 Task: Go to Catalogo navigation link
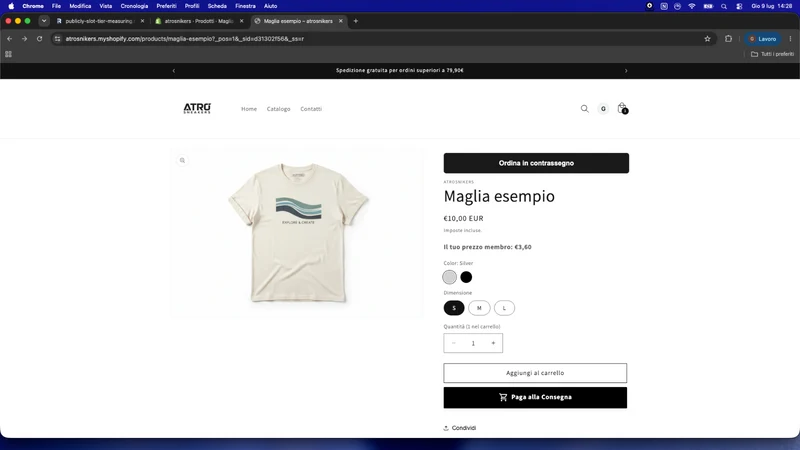pos(279,109)
